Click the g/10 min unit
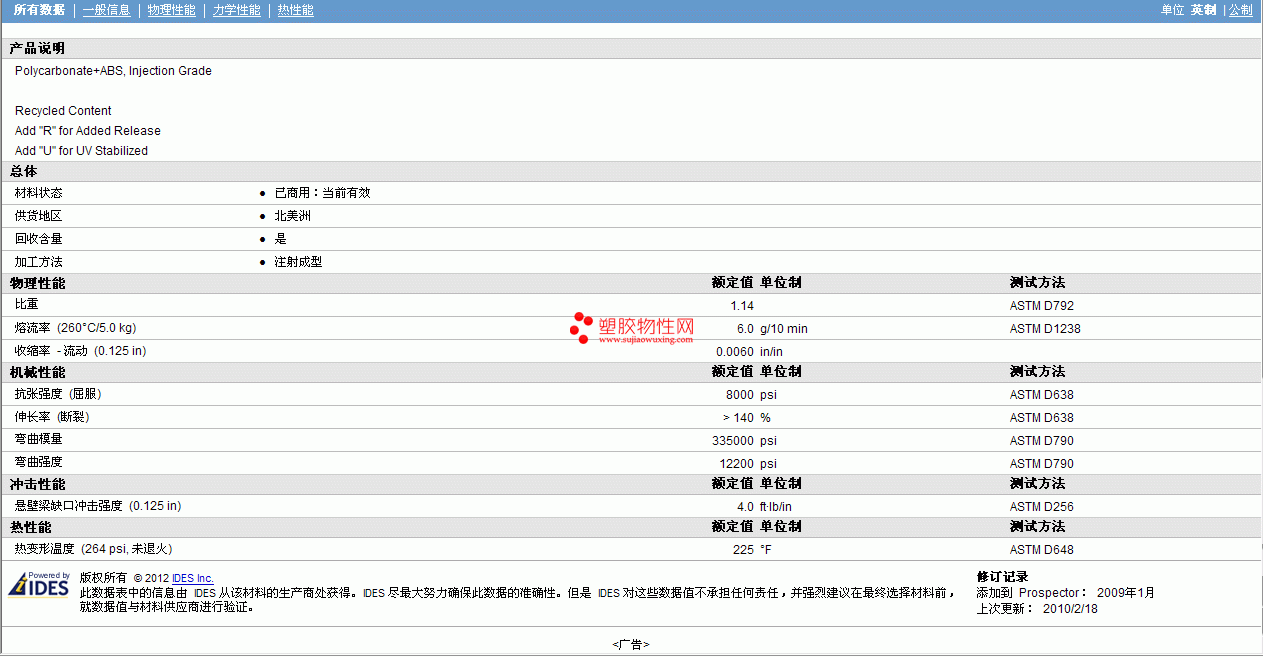 point(784,329)
